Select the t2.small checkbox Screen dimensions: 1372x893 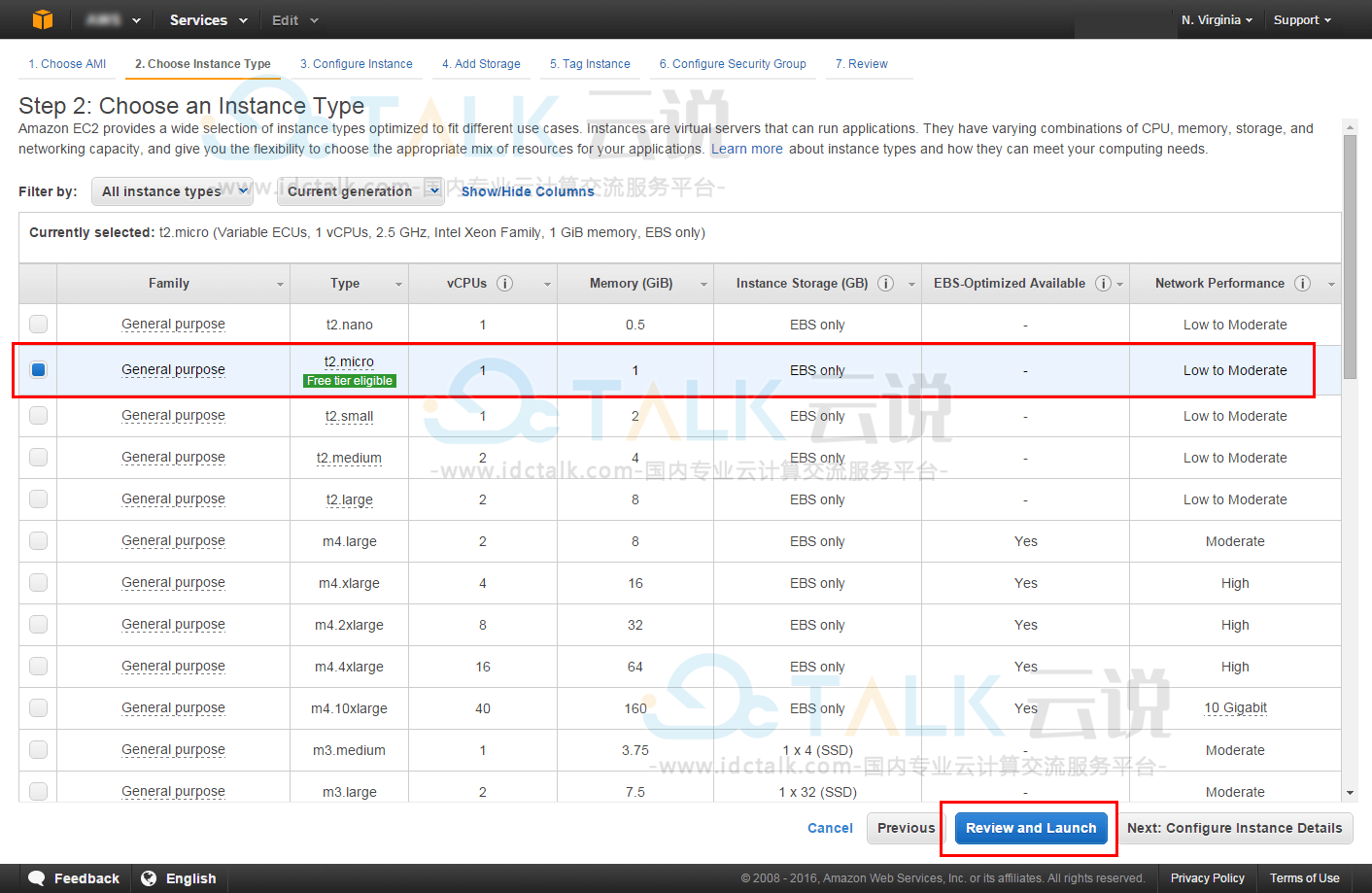[38, 415]
